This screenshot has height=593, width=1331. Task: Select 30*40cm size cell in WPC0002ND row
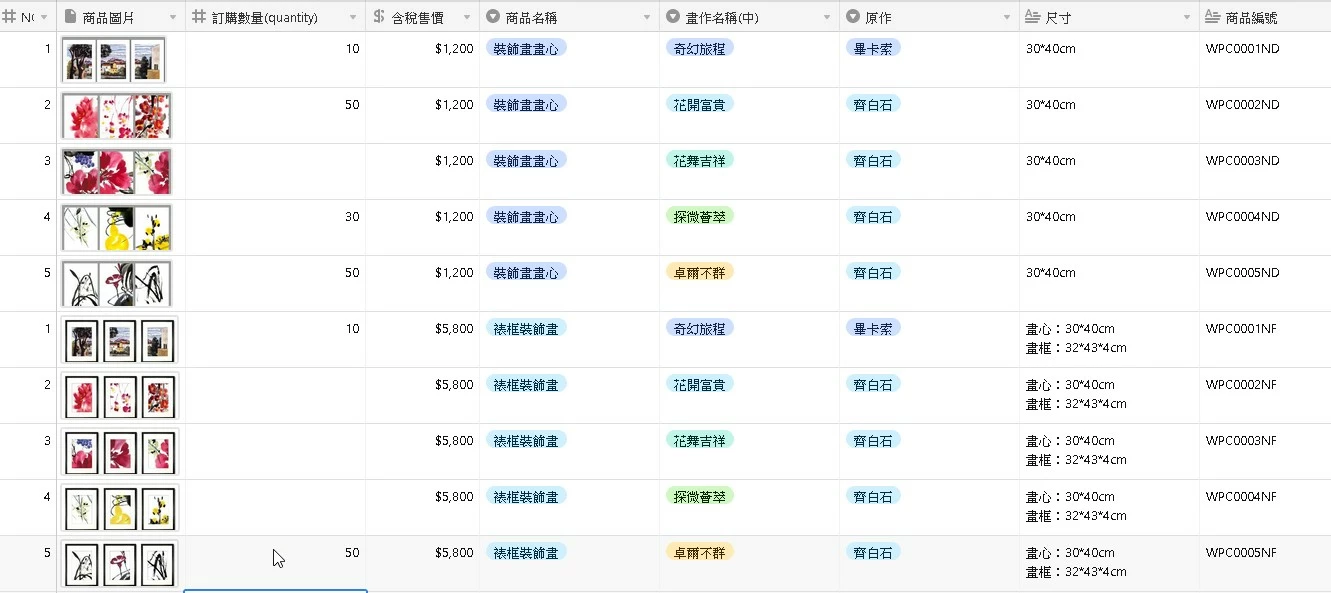point(1109,116)
